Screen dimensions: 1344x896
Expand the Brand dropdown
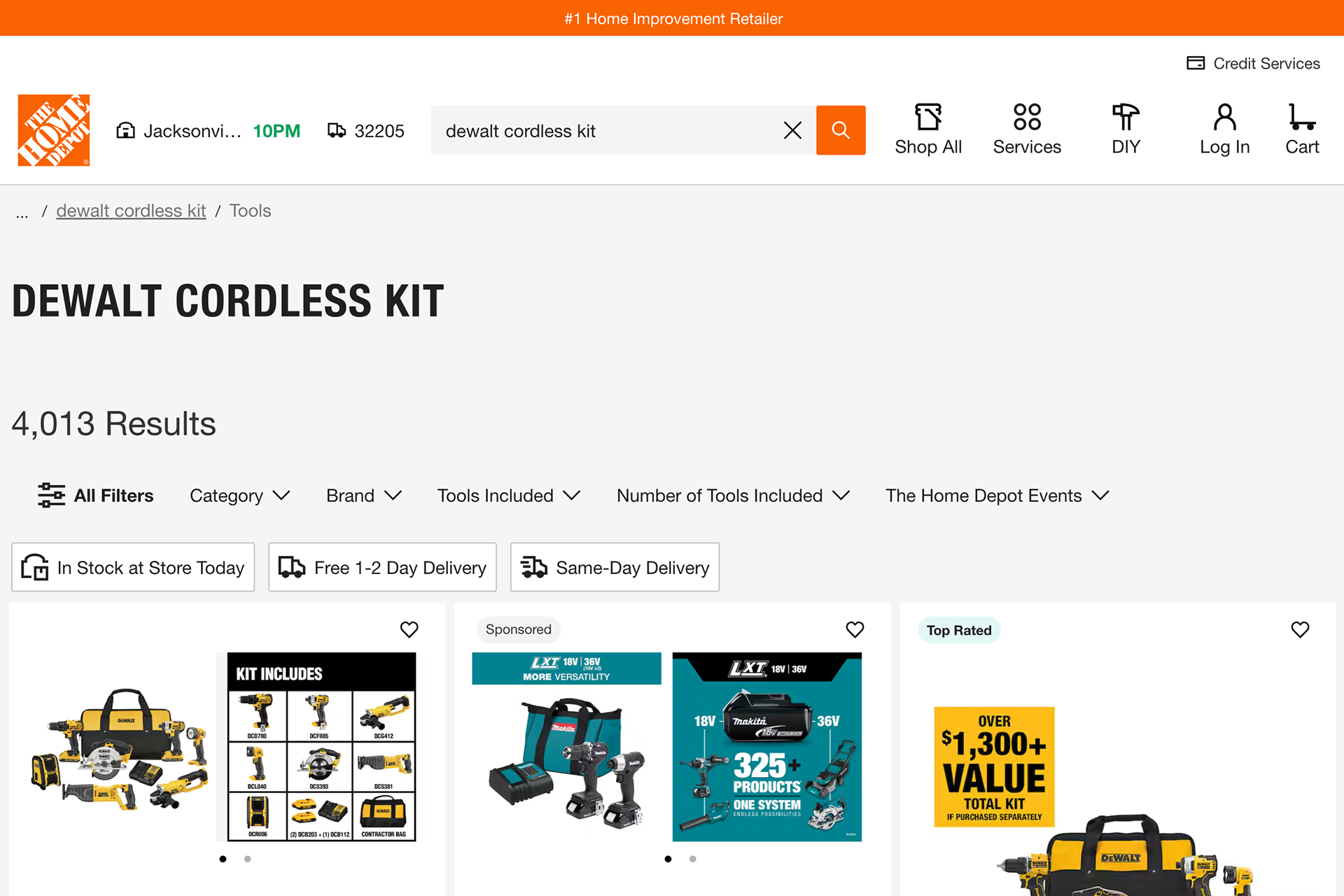[x=364, y=496]
